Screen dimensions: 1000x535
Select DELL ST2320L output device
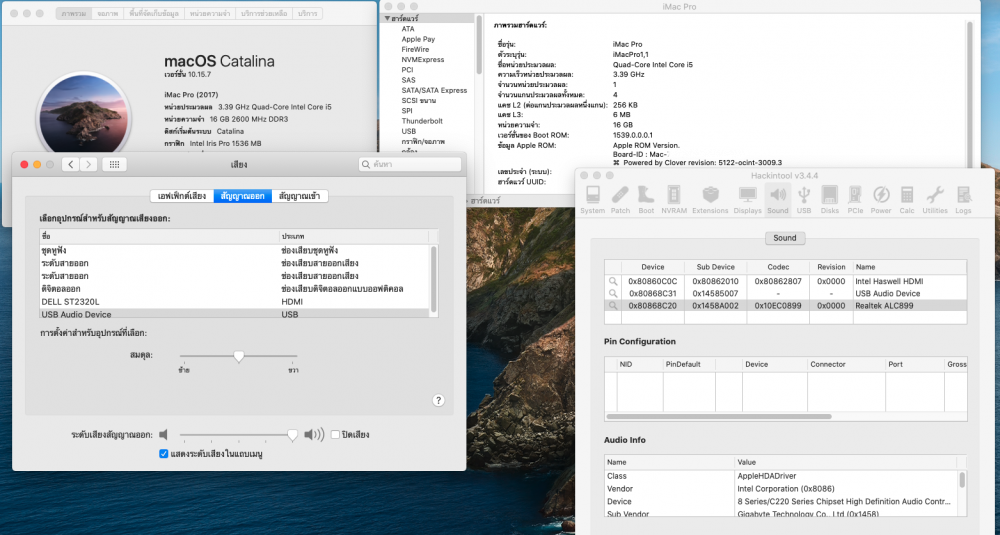[x=234, y=302]
